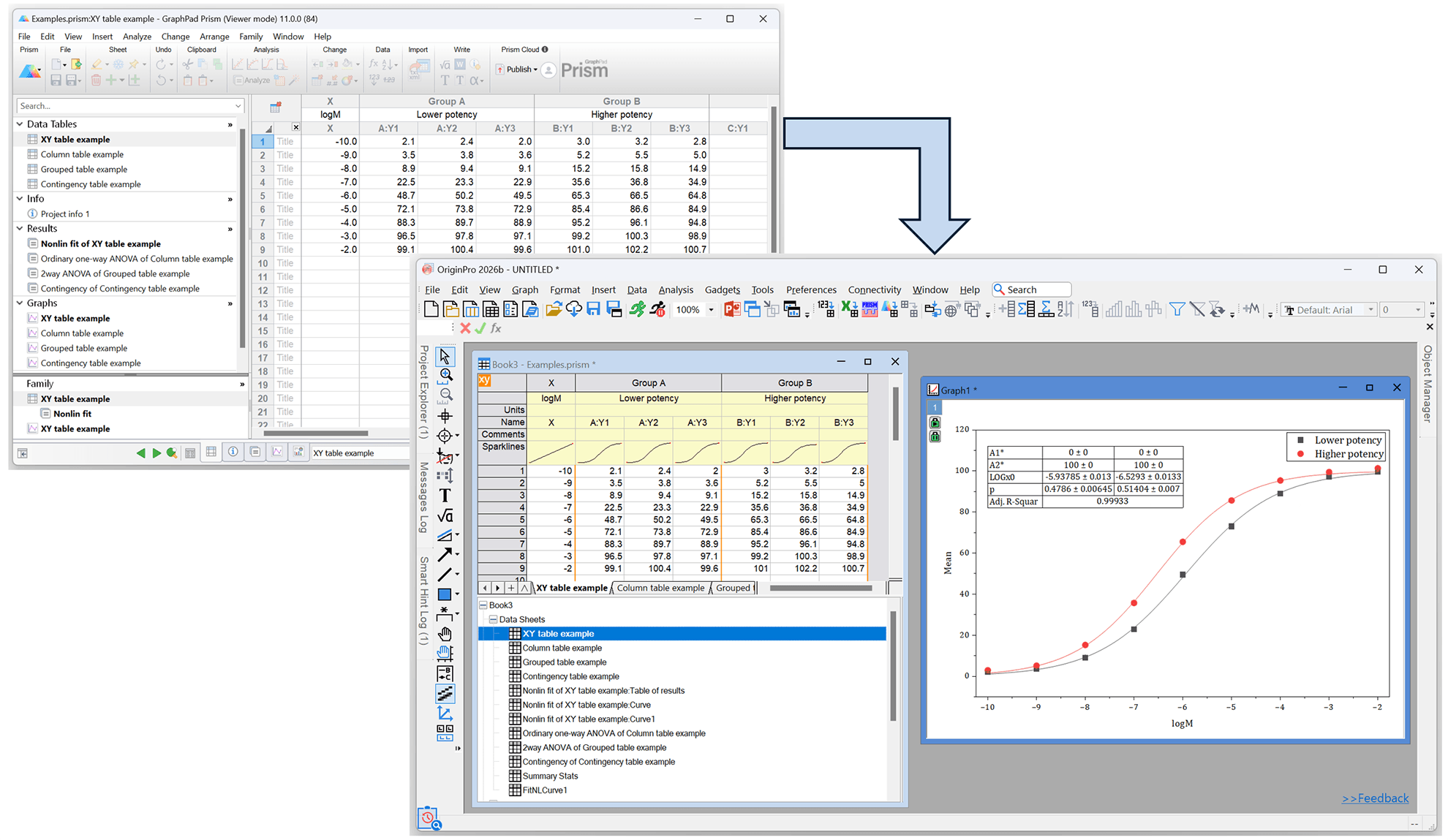Select the blue Rectangle tool in Origin
The image size is (1448, 840).
(x=445, y=594)
